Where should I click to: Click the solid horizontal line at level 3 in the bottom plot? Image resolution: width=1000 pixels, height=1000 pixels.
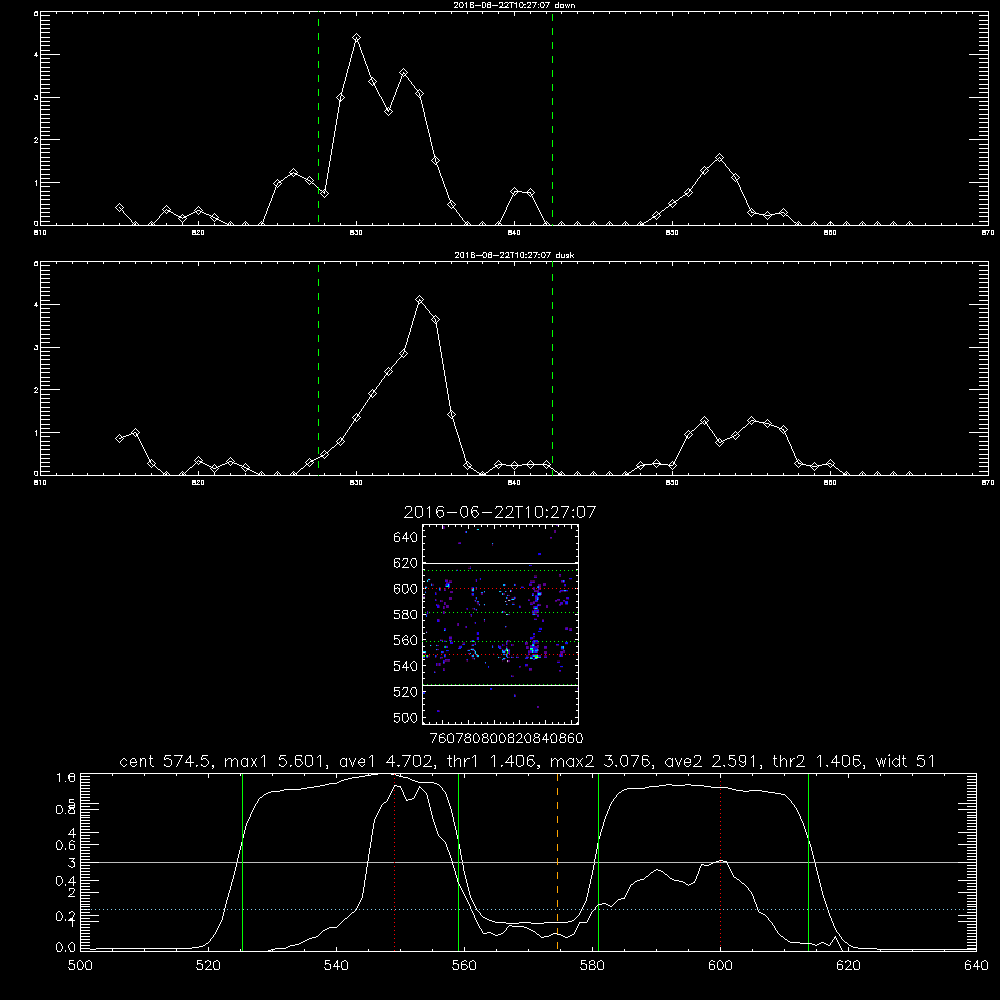point(528,862)
